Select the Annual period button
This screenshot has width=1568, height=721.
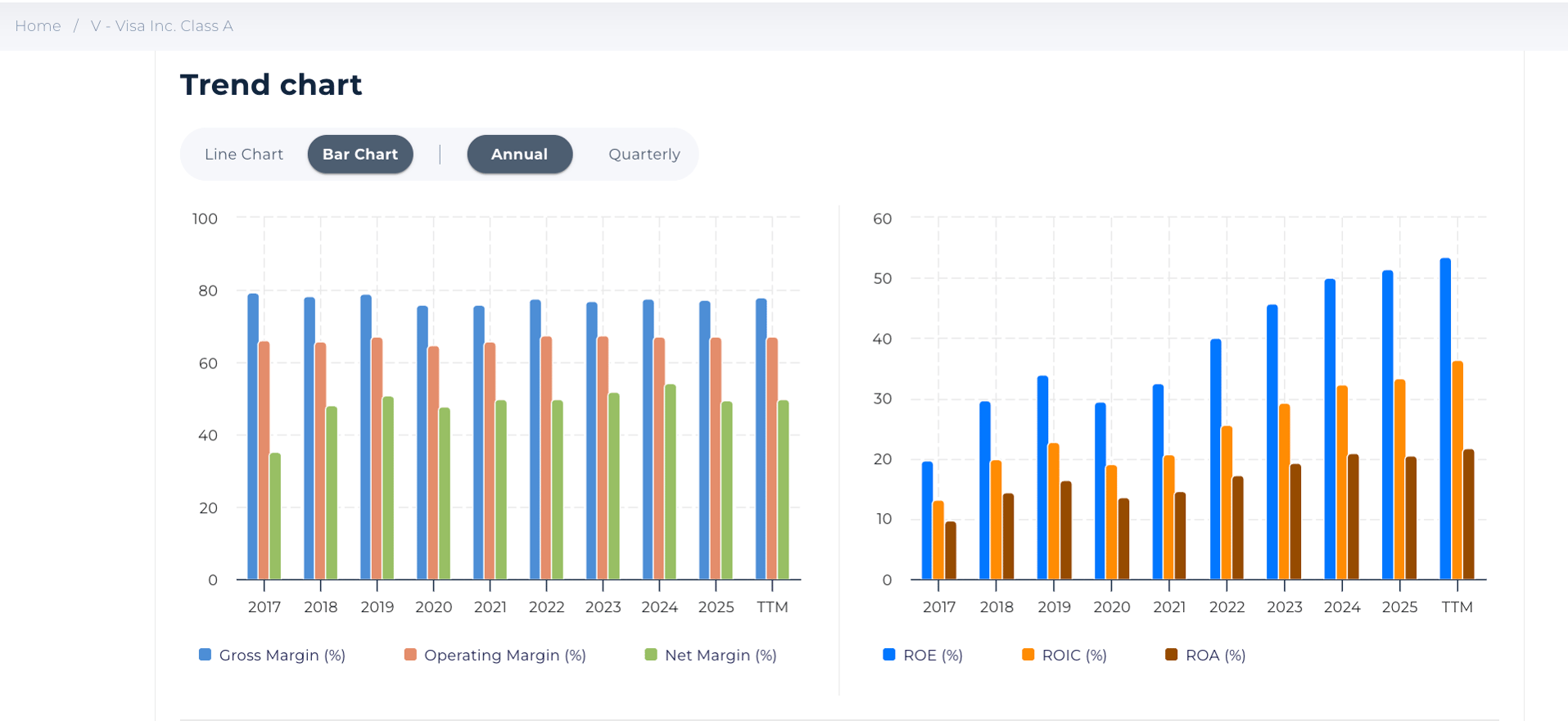click(519, 155)
